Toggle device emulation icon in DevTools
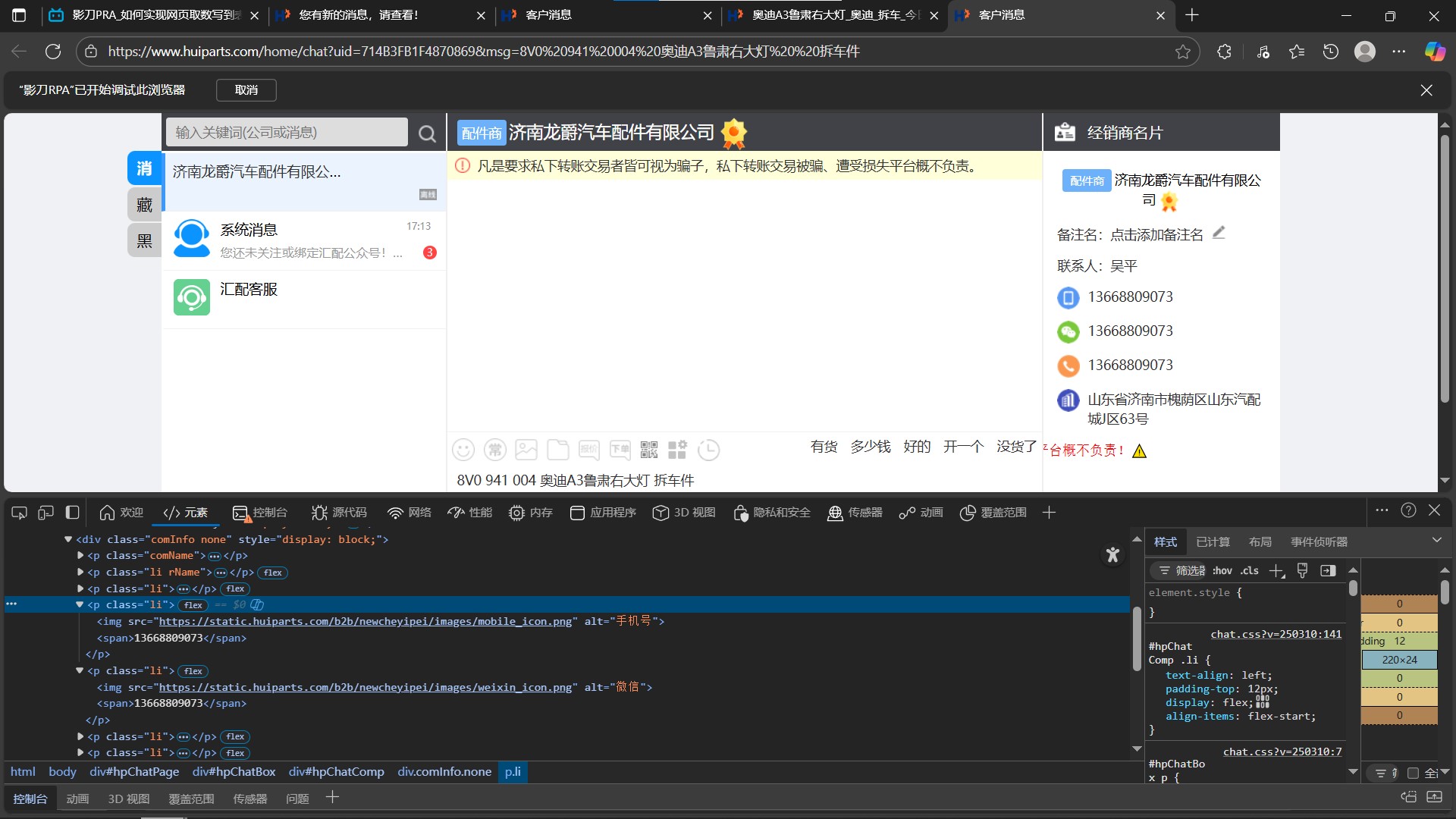Image resolution: width=1456 pixels, height=819 pixels. [x=45, y=513]
